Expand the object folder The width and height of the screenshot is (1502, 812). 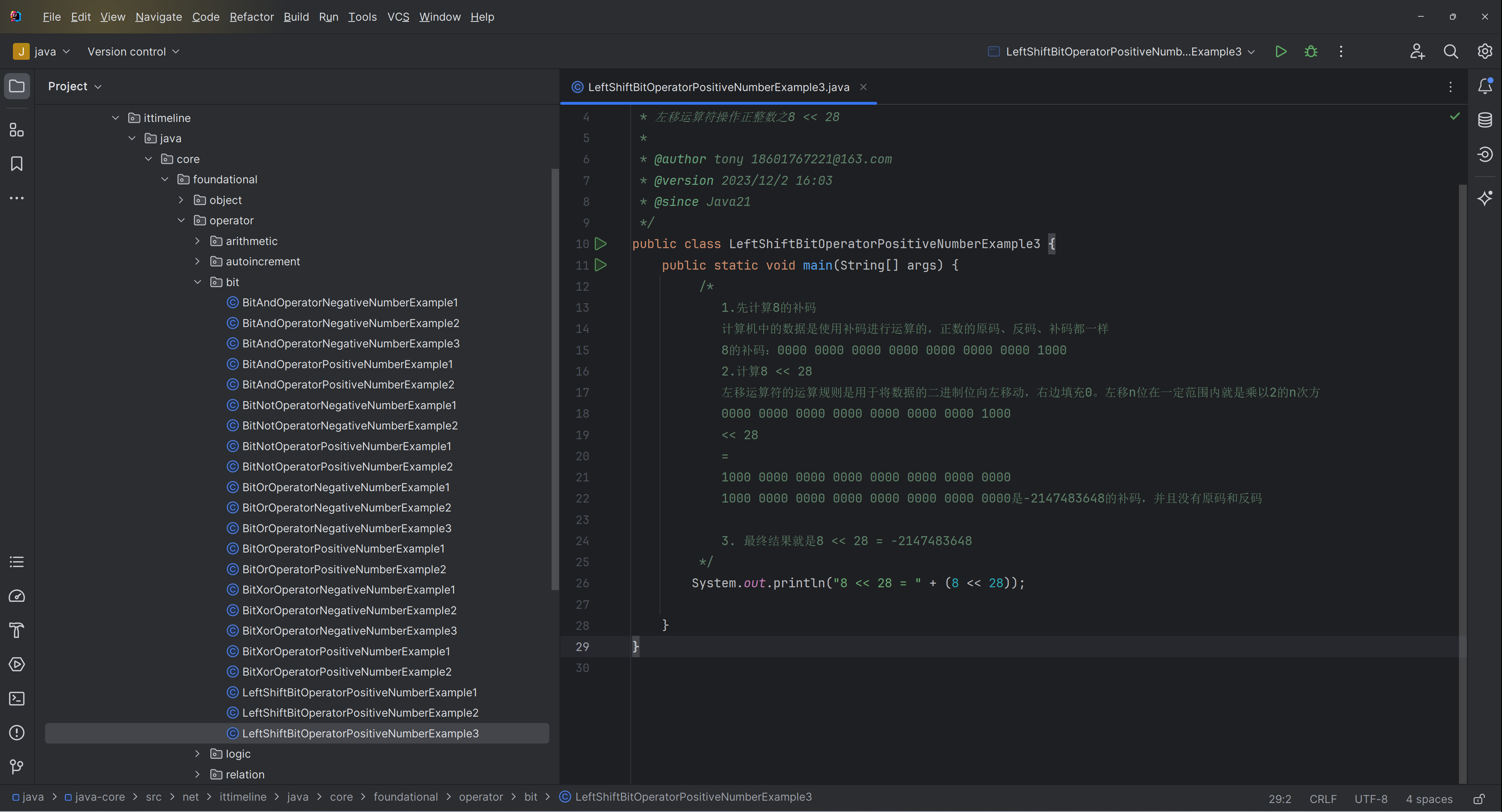(x=181, y=200)
